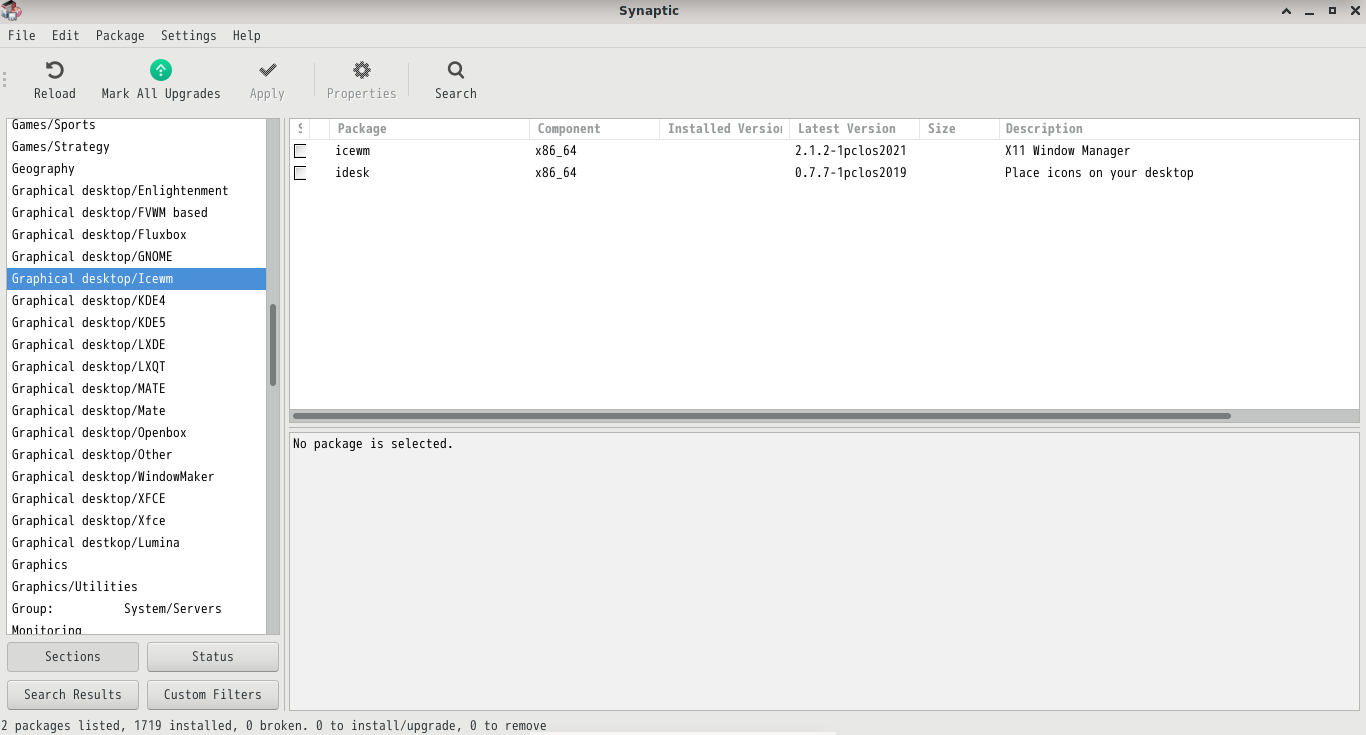Image resolution: width=1366 pixels, height=735 pixels.
Task: Select Graphical desktop/Fluxbox section
Action: (x=136, y=235)
